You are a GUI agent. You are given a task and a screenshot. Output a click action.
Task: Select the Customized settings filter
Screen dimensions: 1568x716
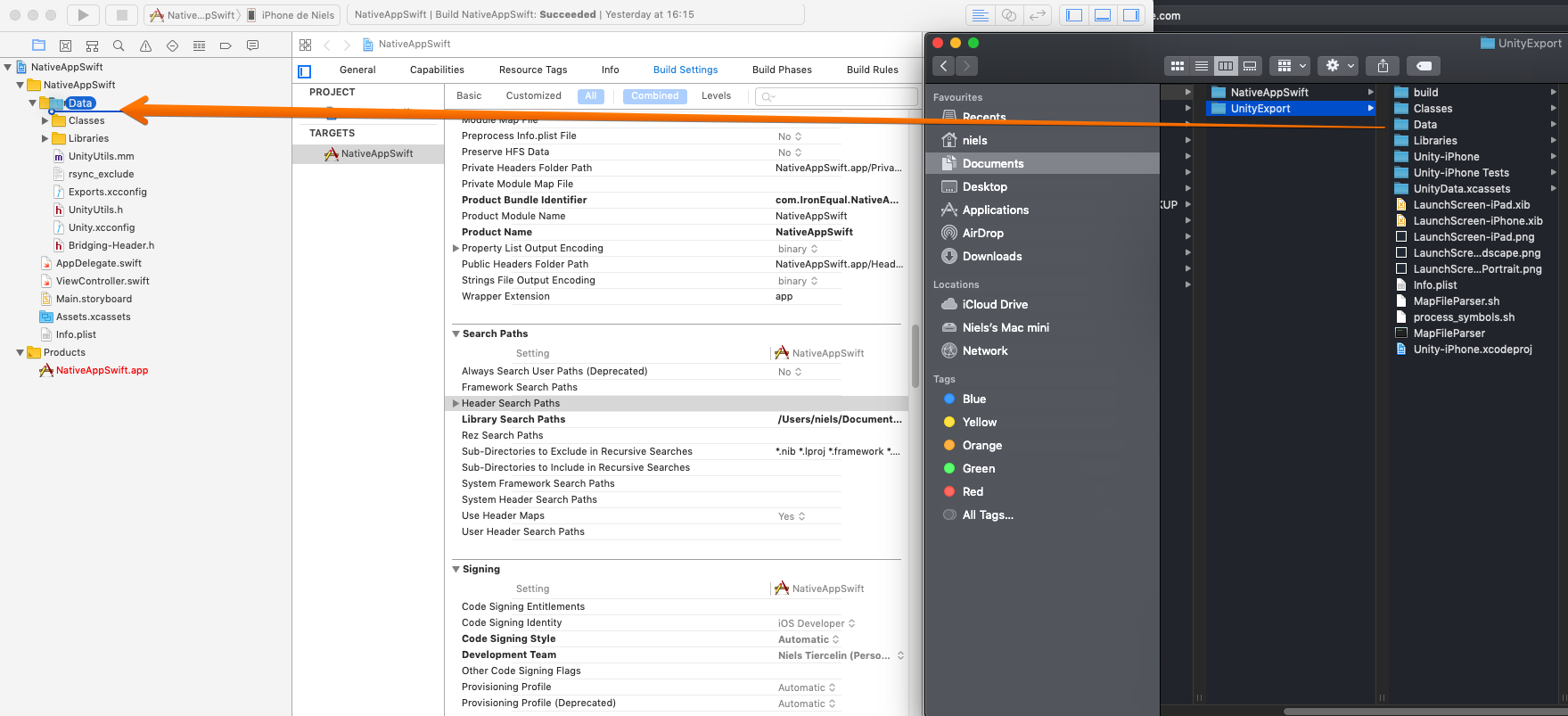533,96
